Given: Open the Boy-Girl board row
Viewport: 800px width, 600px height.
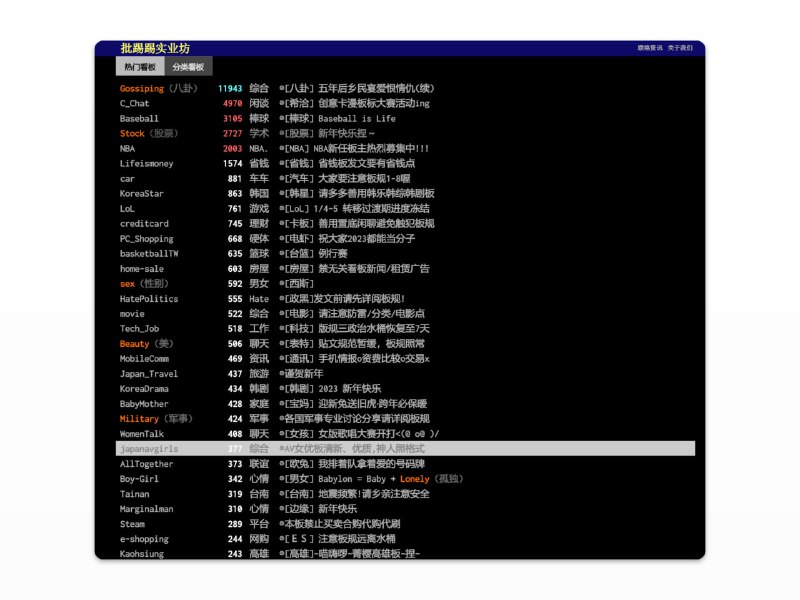Looking at the screenshot, I should (x=405, y=479).
